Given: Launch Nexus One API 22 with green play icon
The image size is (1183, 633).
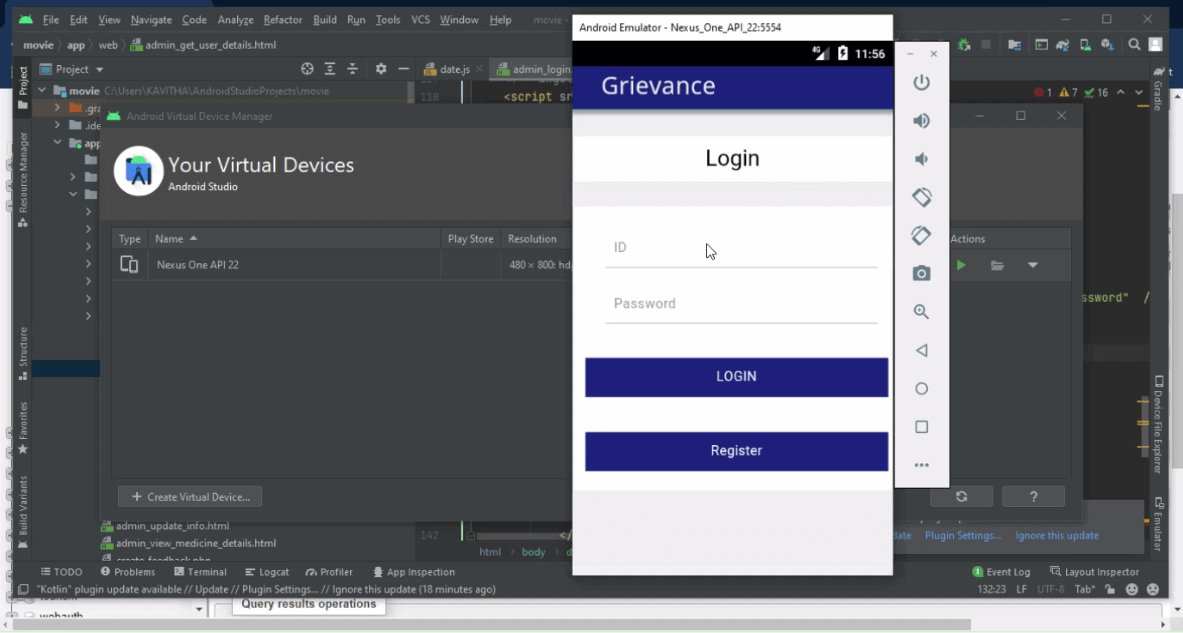Looking at the screenshot, I should (x=961, y=265).
